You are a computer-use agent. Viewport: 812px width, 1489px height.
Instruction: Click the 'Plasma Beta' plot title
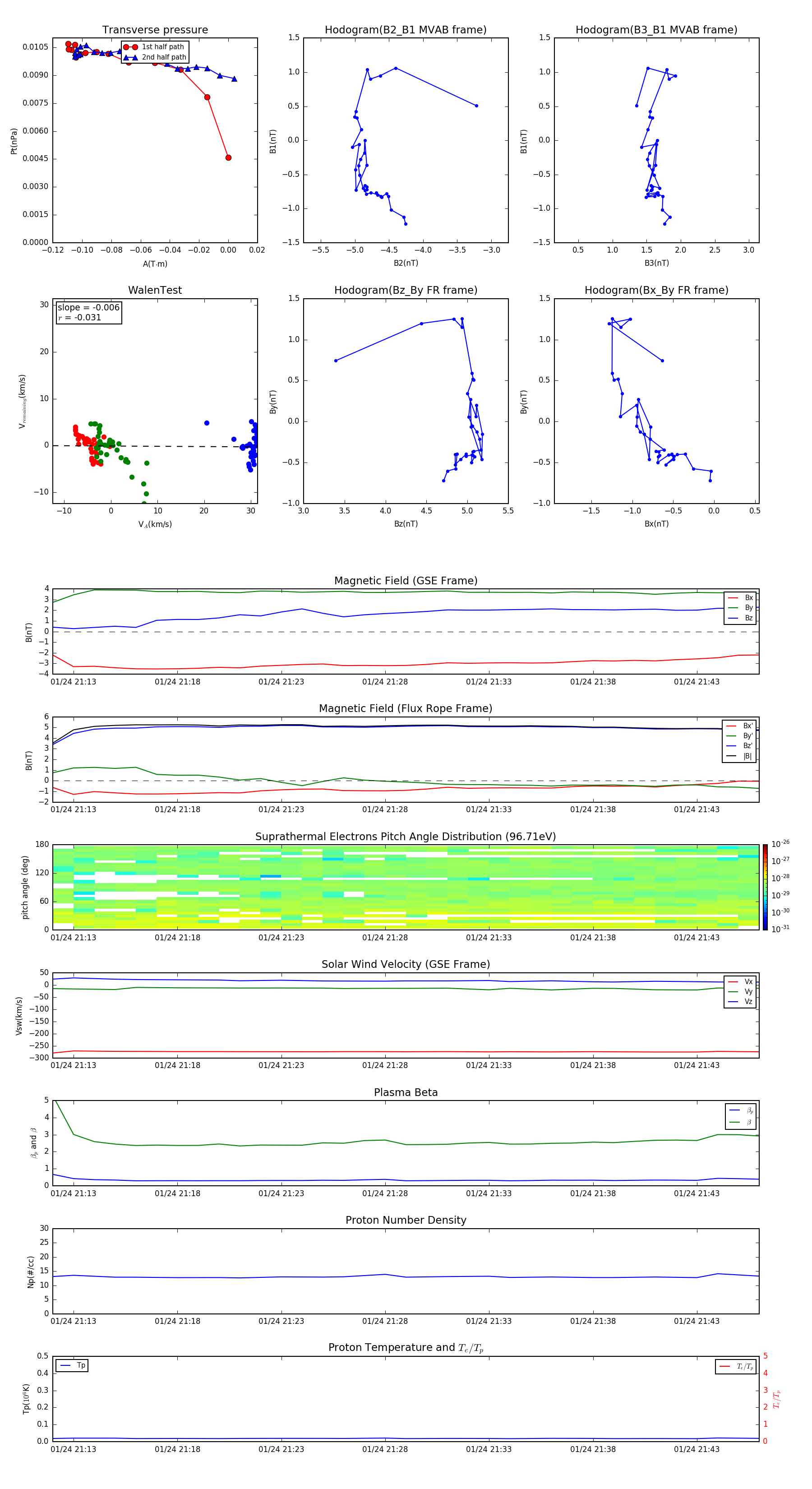pyautogui.click(x=406, y=1092)
